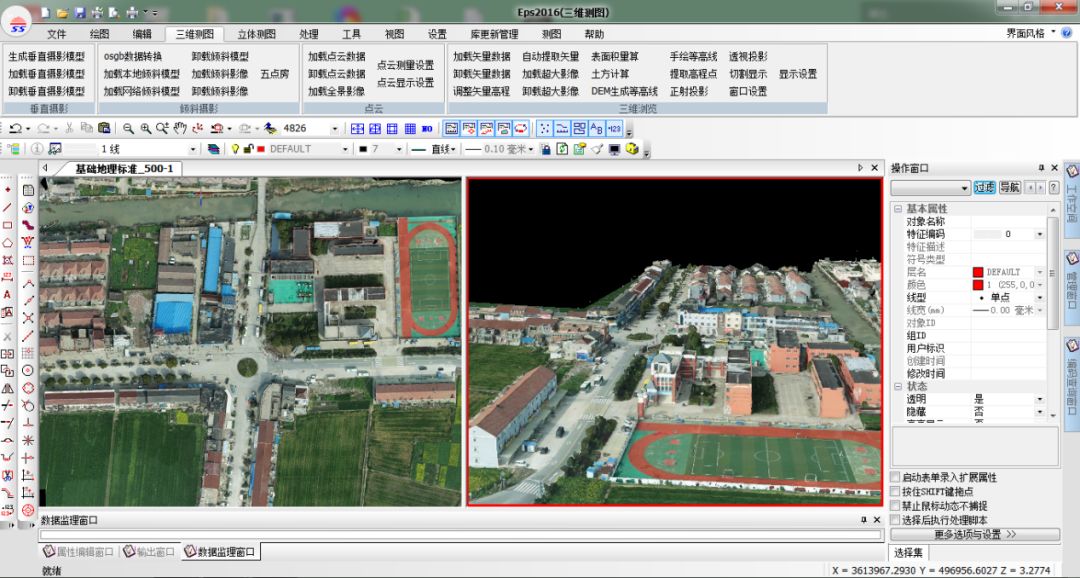Screen dimensions: 1080x578
Task: Click 加载点云数据 in the ribbon
Action: point(336,57)
